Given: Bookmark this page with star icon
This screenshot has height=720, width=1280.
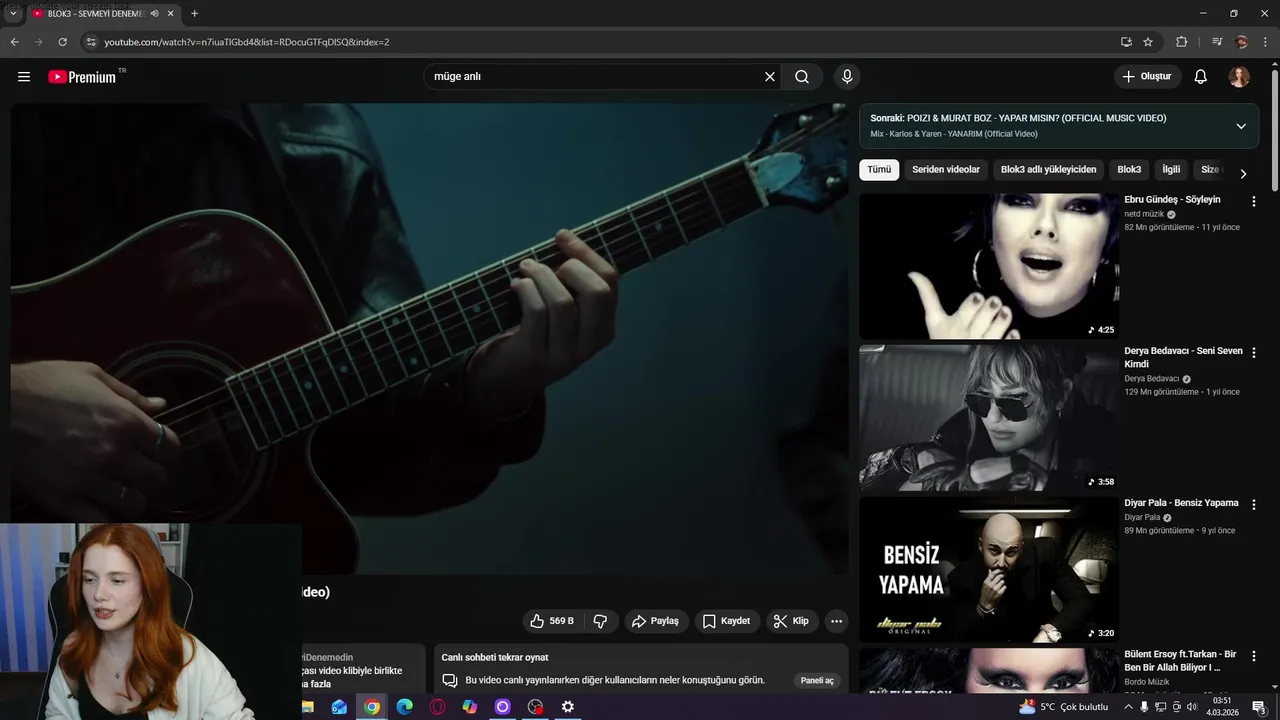Looking at the screenshot, I should (1148, 42).
